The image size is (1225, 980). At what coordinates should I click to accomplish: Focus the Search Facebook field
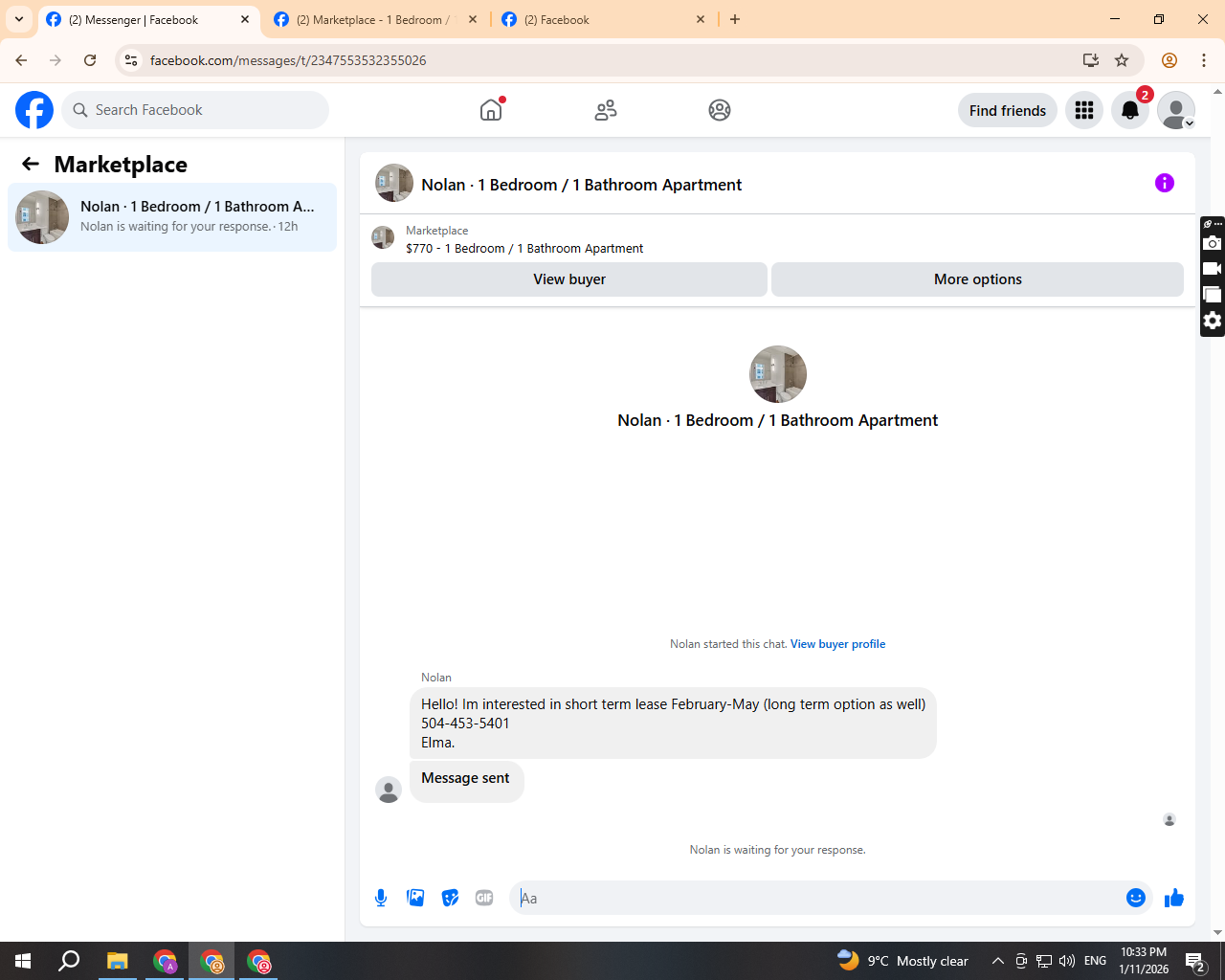coord(195,110)
